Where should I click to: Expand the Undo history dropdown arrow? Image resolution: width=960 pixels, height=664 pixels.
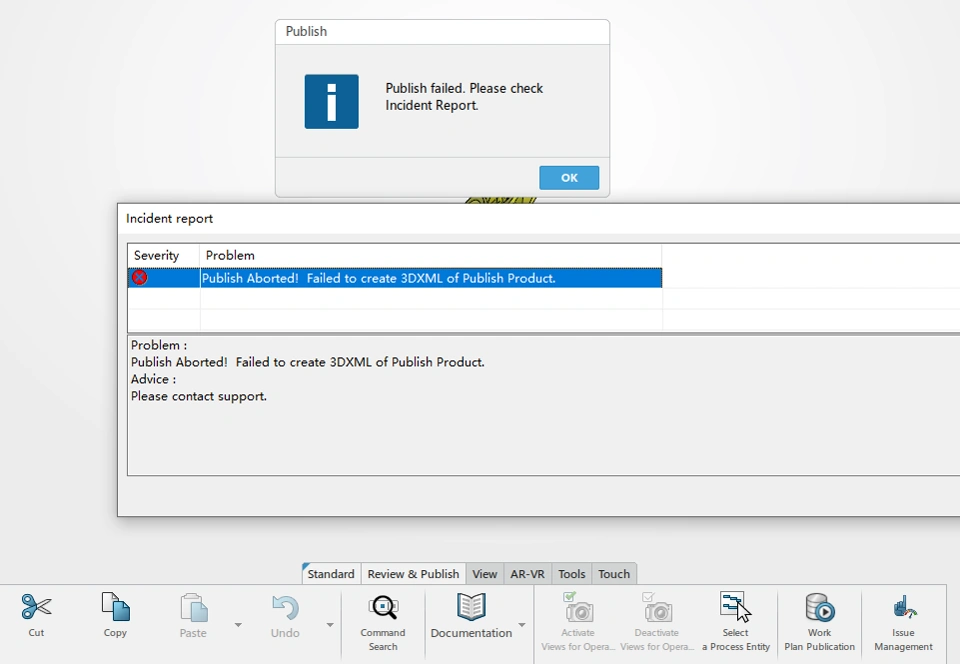coord(330,625)
